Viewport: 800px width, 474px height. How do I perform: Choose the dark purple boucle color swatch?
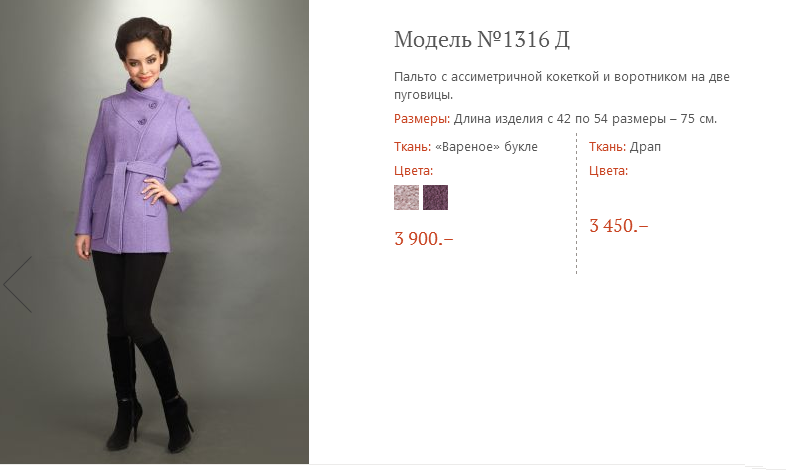click(435, 197)
